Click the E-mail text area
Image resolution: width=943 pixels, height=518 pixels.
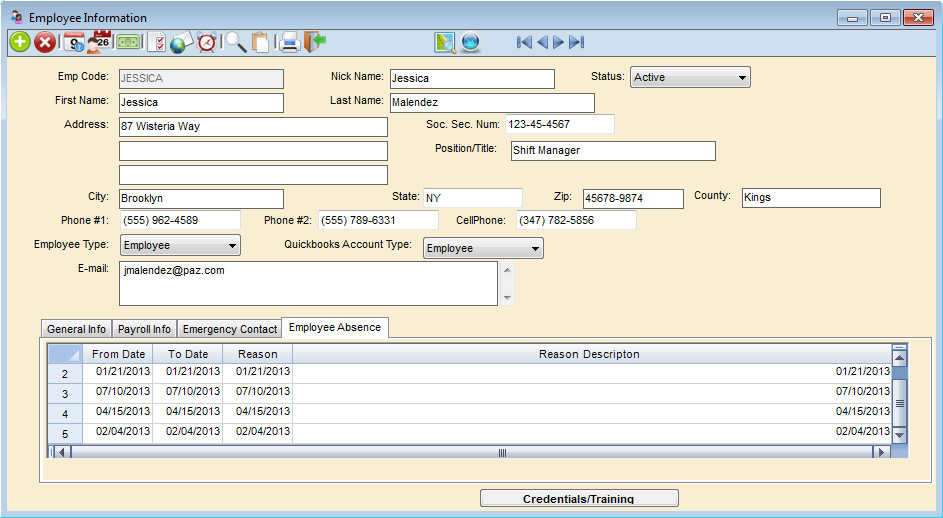309,283
